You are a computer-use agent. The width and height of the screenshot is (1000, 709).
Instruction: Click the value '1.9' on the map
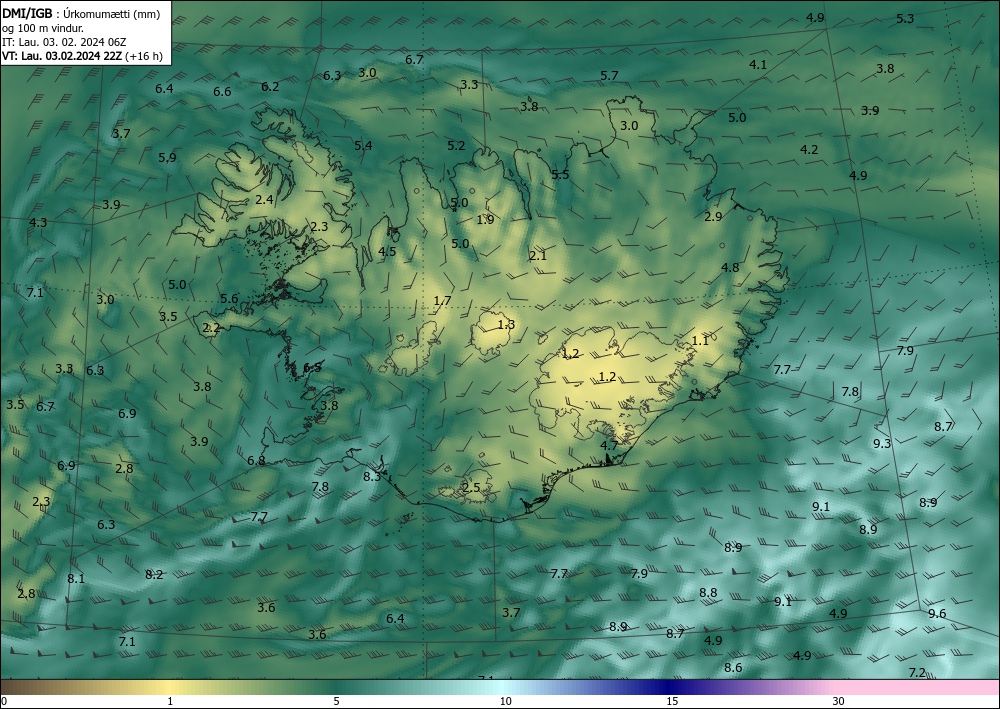pyautogui.click(x=485, y=220)
